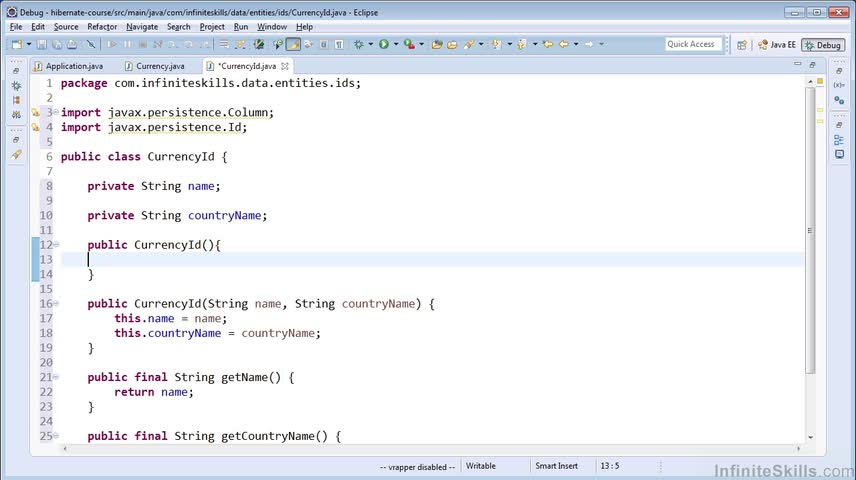Click the Run Last Tool icon
This screenshot has height=480, width=856.
pyautogui.click(x=409, y=44)
